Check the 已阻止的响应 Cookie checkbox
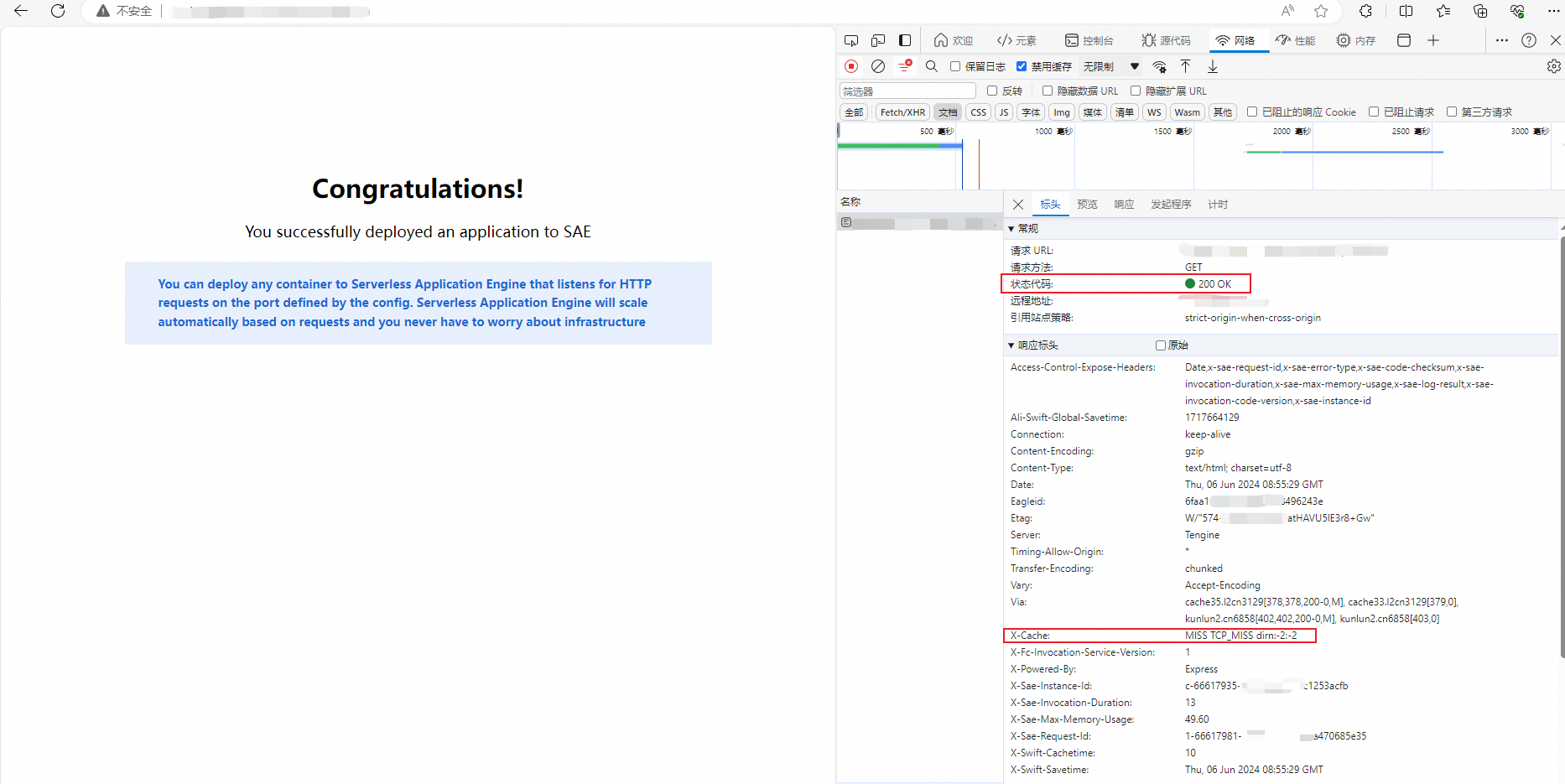 pyautogui.click(x=1252, y=112)
